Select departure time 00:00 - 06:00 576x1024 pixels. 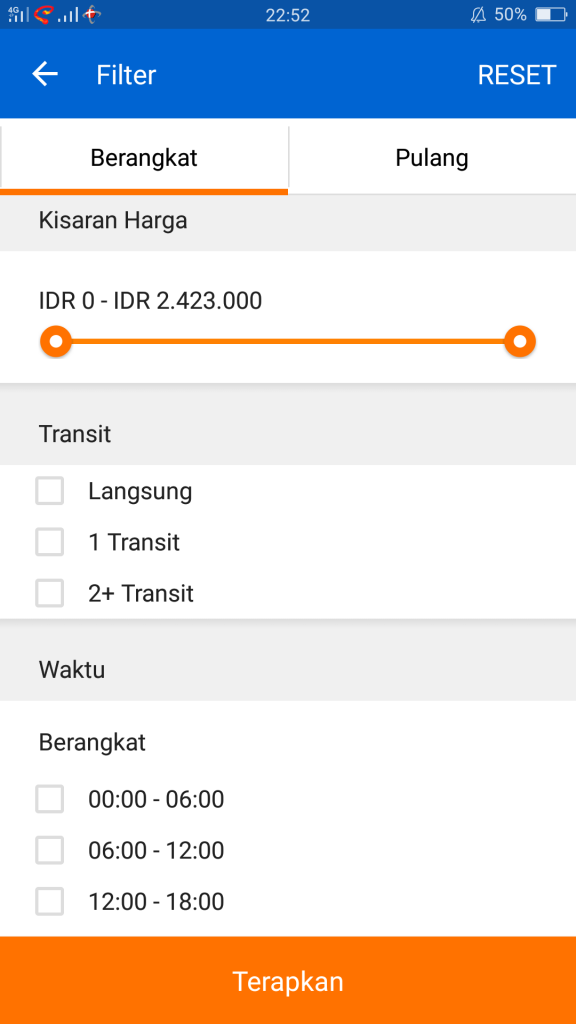click(50, 799)
